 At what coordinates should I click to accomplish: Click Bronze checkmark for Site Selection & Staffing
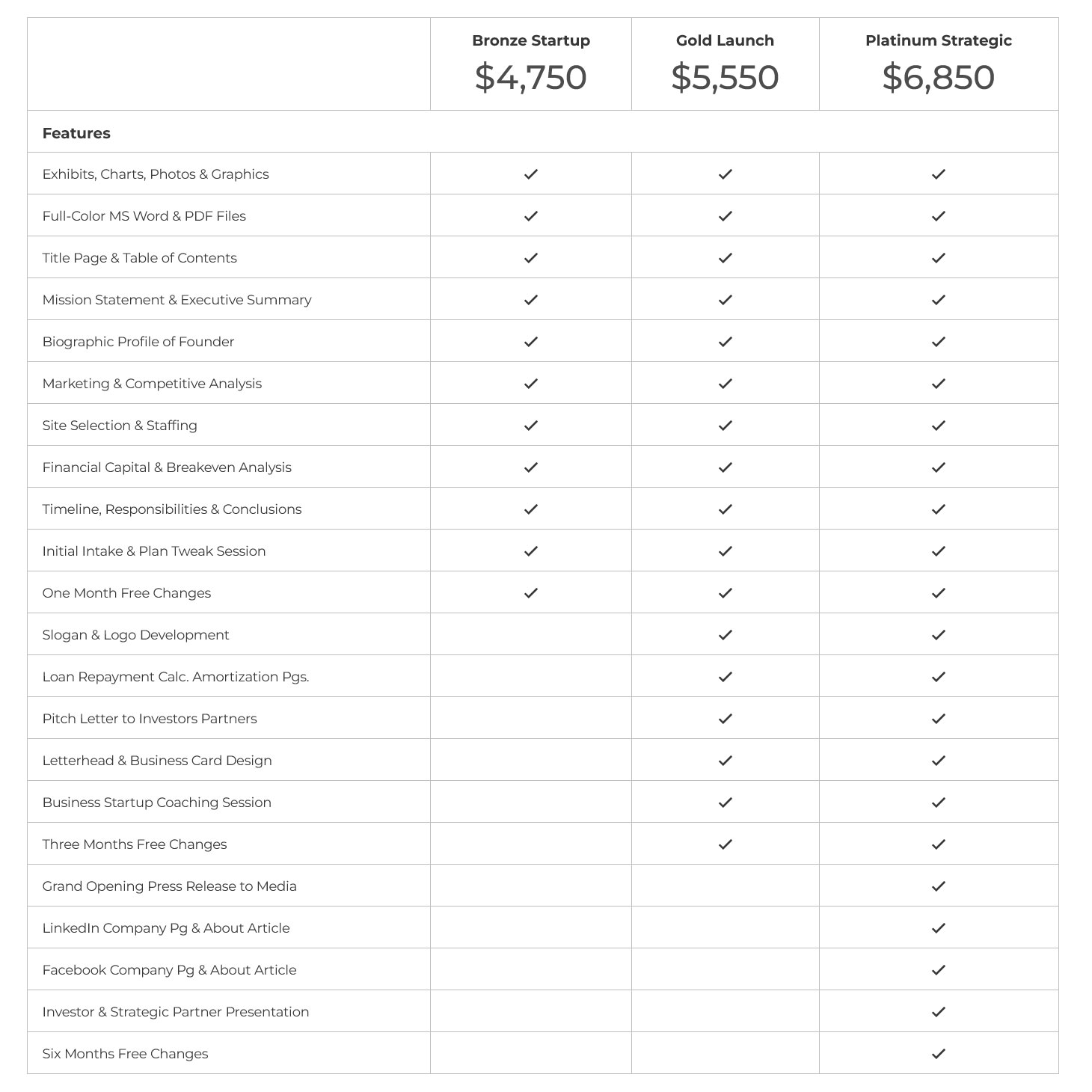coord(531,426)
